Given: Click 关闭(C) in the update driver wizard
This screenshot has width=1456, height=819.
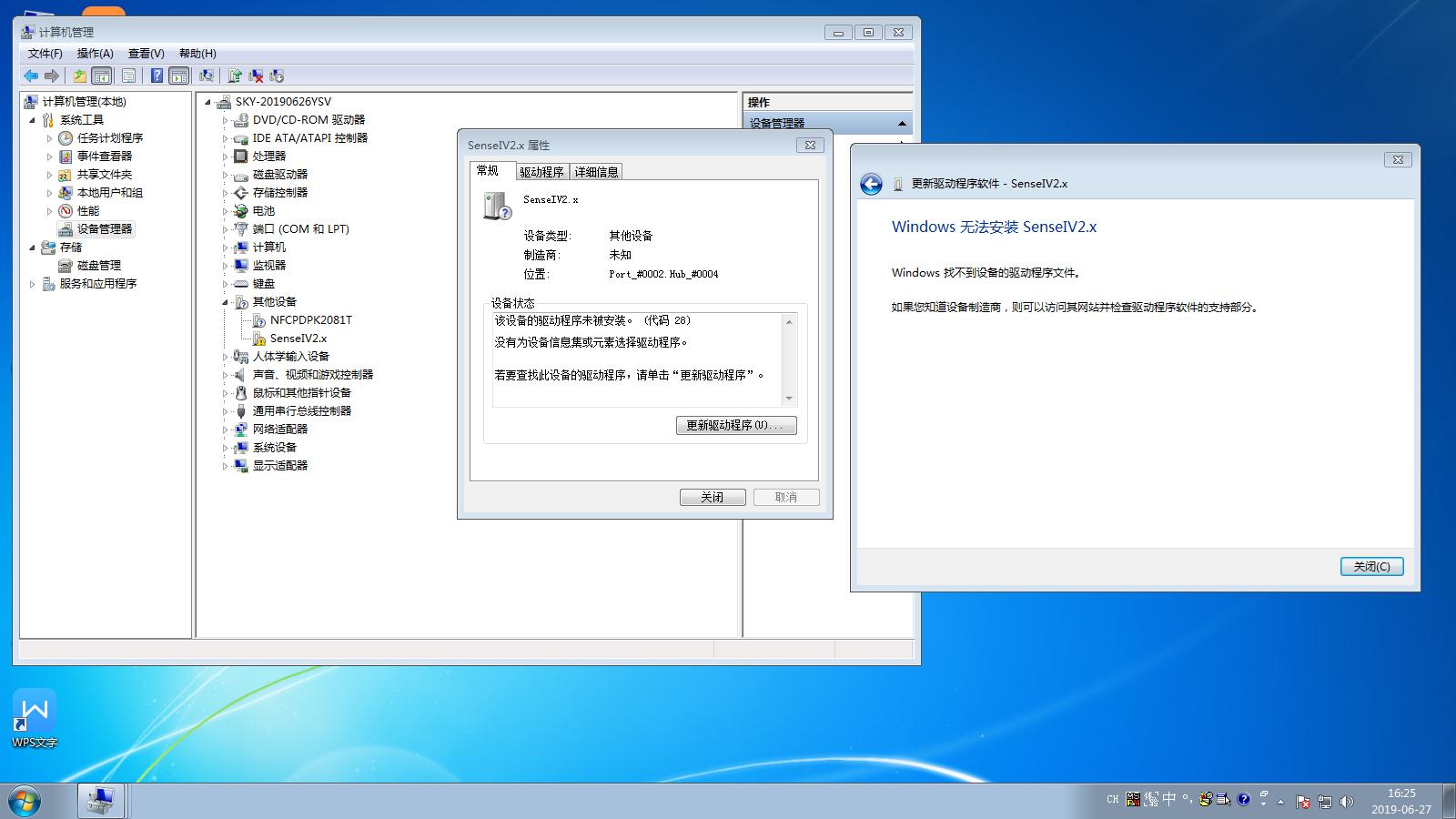Looking at the screenshot, I should 1371,566.
